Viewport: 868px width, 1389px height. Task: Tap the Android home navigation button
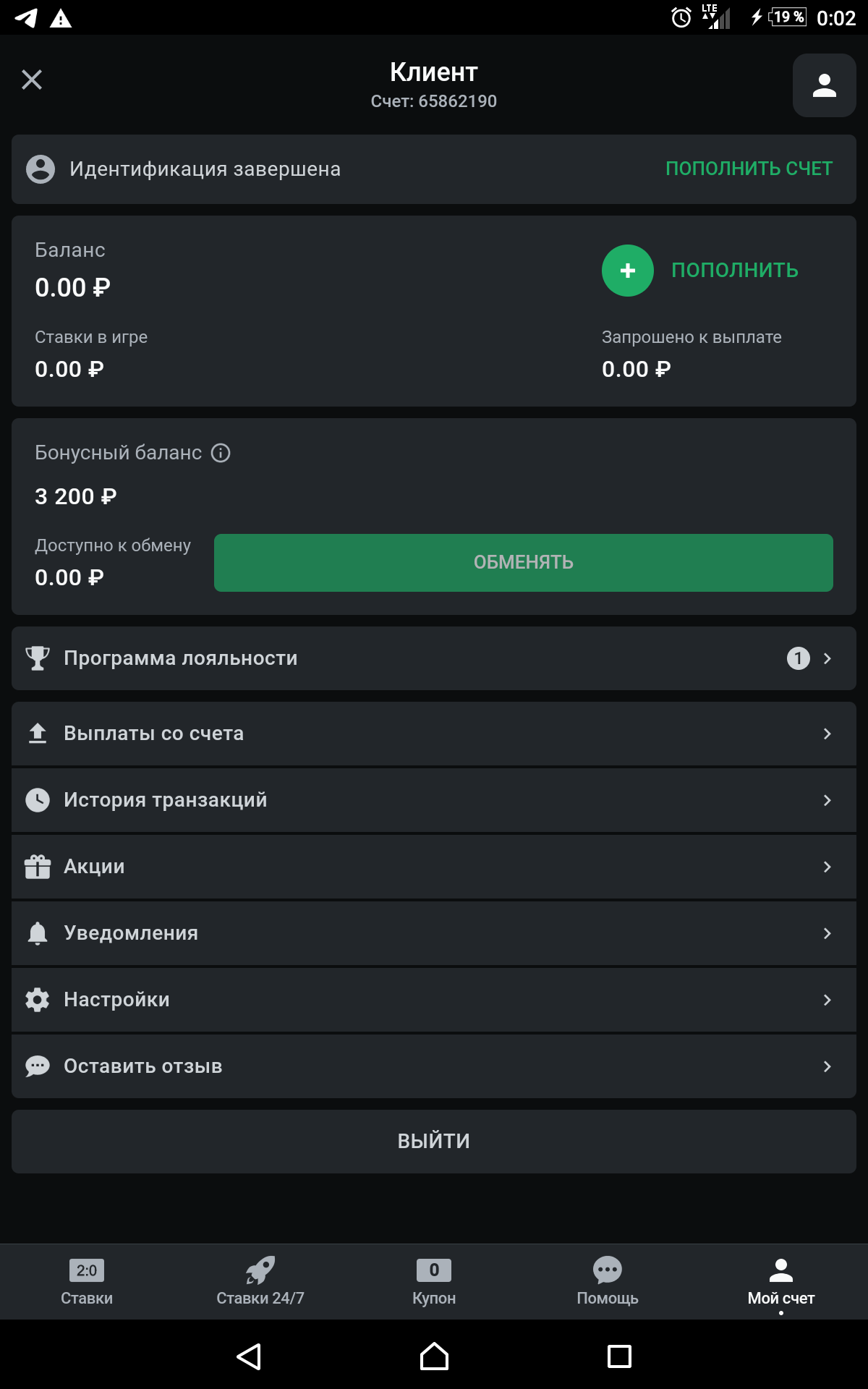point(434,1356)
